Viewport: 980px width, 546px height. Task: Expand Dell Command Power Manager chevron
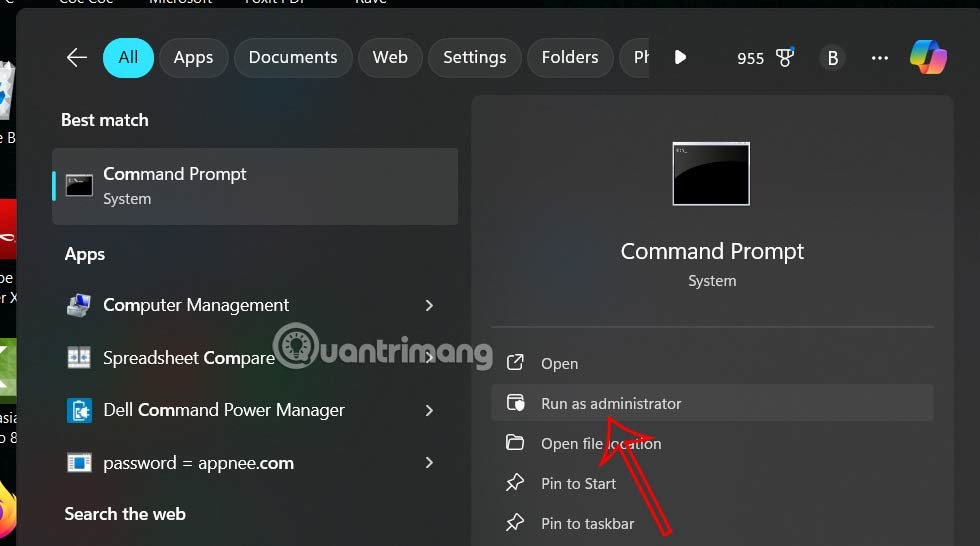(x=429, y=410)
